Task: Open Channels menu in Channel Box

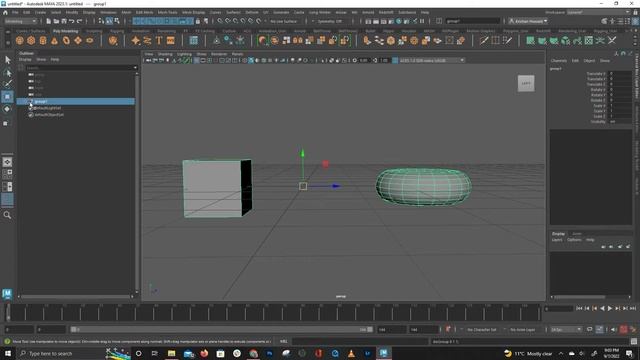Action: point(558,60)
